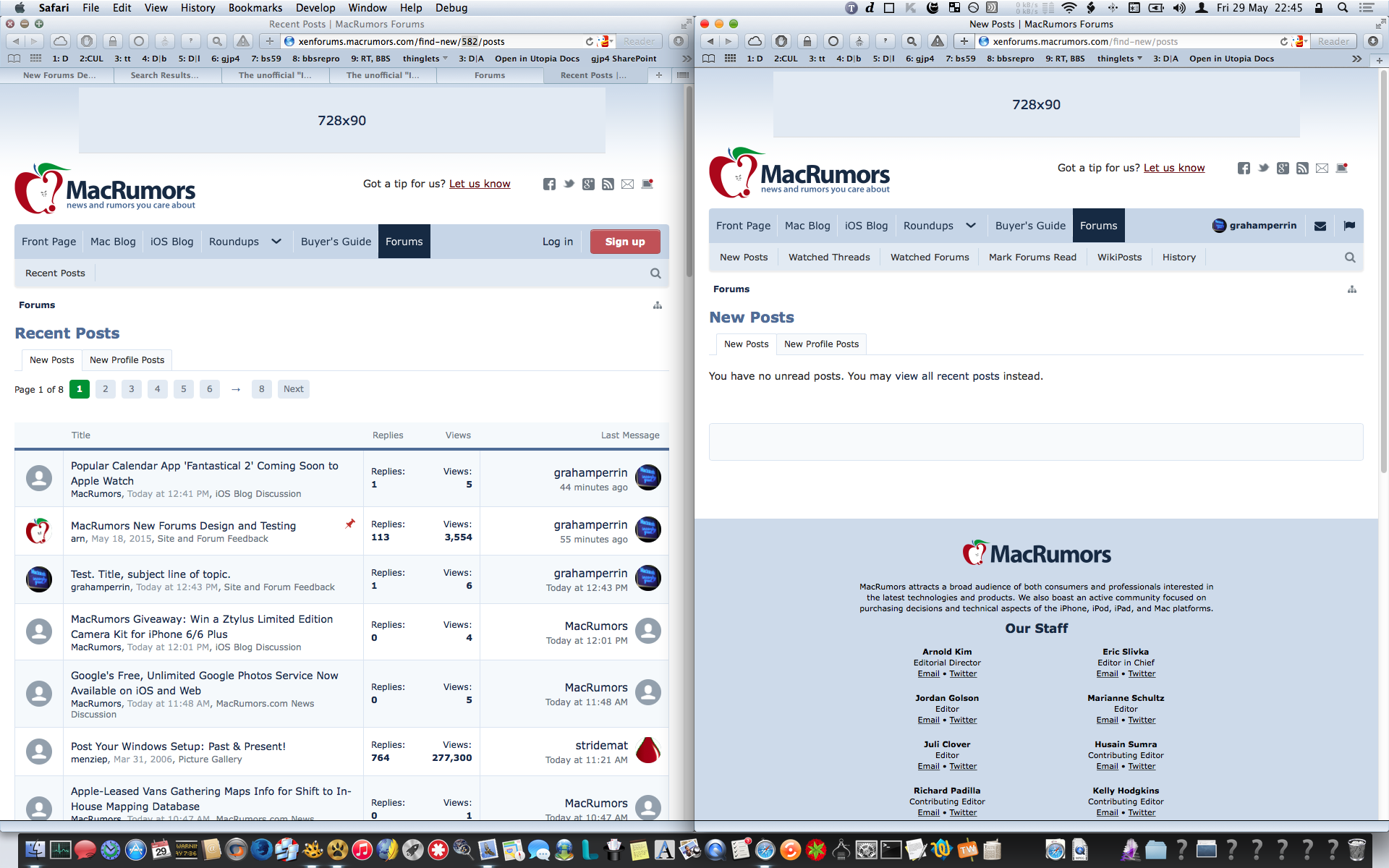The height and width of the screenshot is (868, 1389).
Task: Open reading list book icon in right bookmarks bar
Action: 709,59
